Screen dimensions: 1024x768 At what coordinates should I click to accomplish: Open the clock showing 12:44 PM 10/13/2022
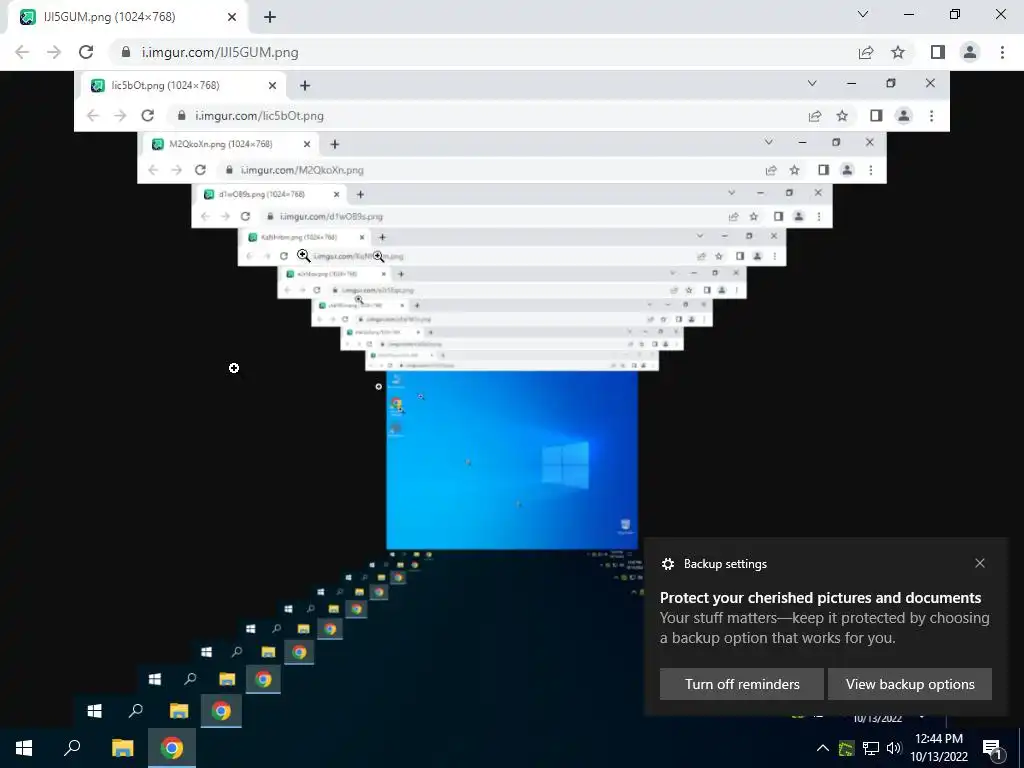[939, 748]
